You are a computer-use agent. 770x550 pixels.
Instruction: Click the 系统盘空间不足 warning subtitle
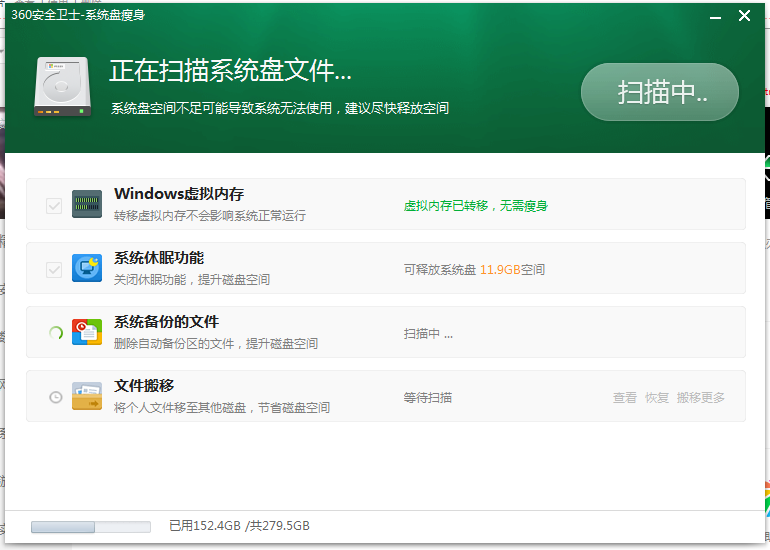pyautogui.click(x=280, y=108)
